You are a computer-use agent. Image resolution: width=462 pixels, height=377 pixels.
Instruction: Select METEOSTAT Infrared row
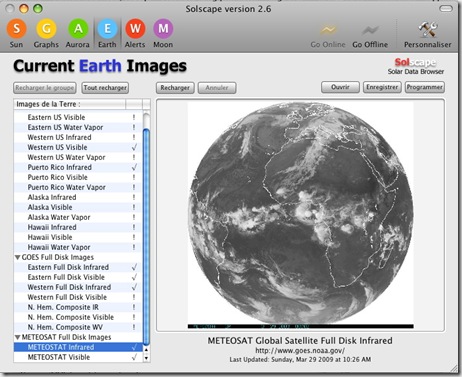pyautogui.click(x=78, y=347)
